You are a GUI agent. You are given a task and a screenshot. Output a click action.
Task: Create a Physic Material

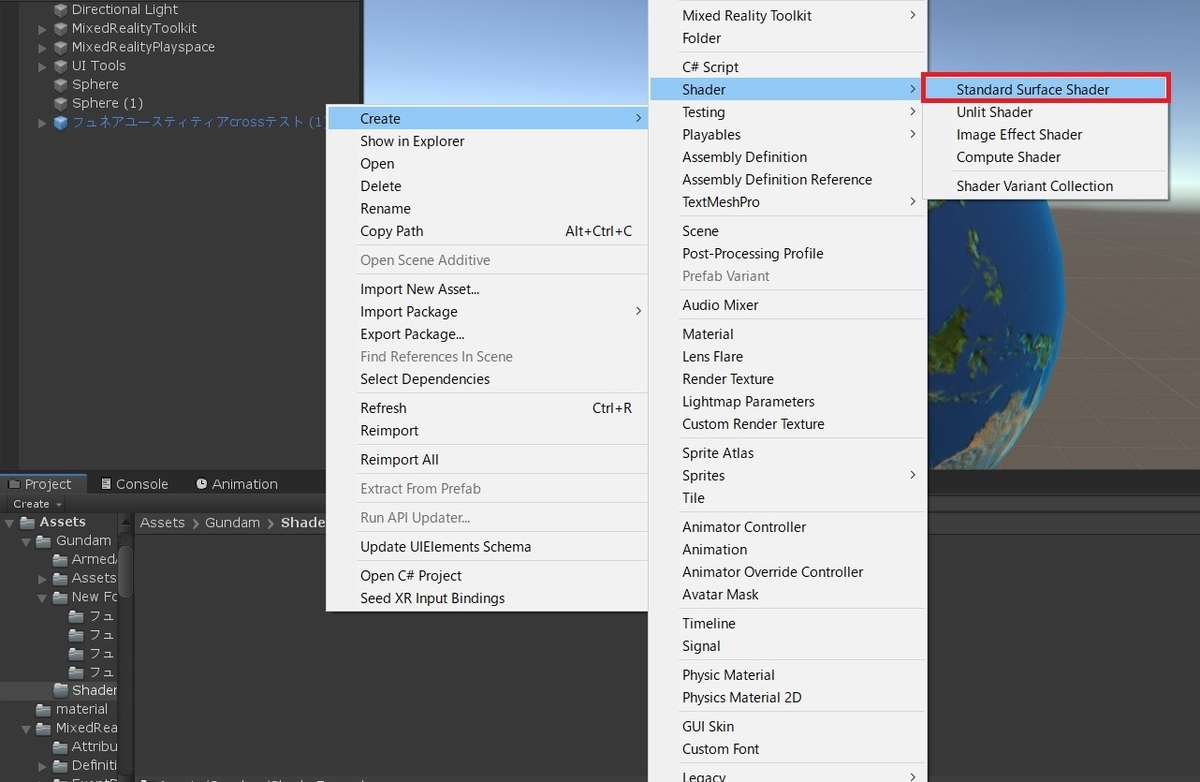[788, 675]
